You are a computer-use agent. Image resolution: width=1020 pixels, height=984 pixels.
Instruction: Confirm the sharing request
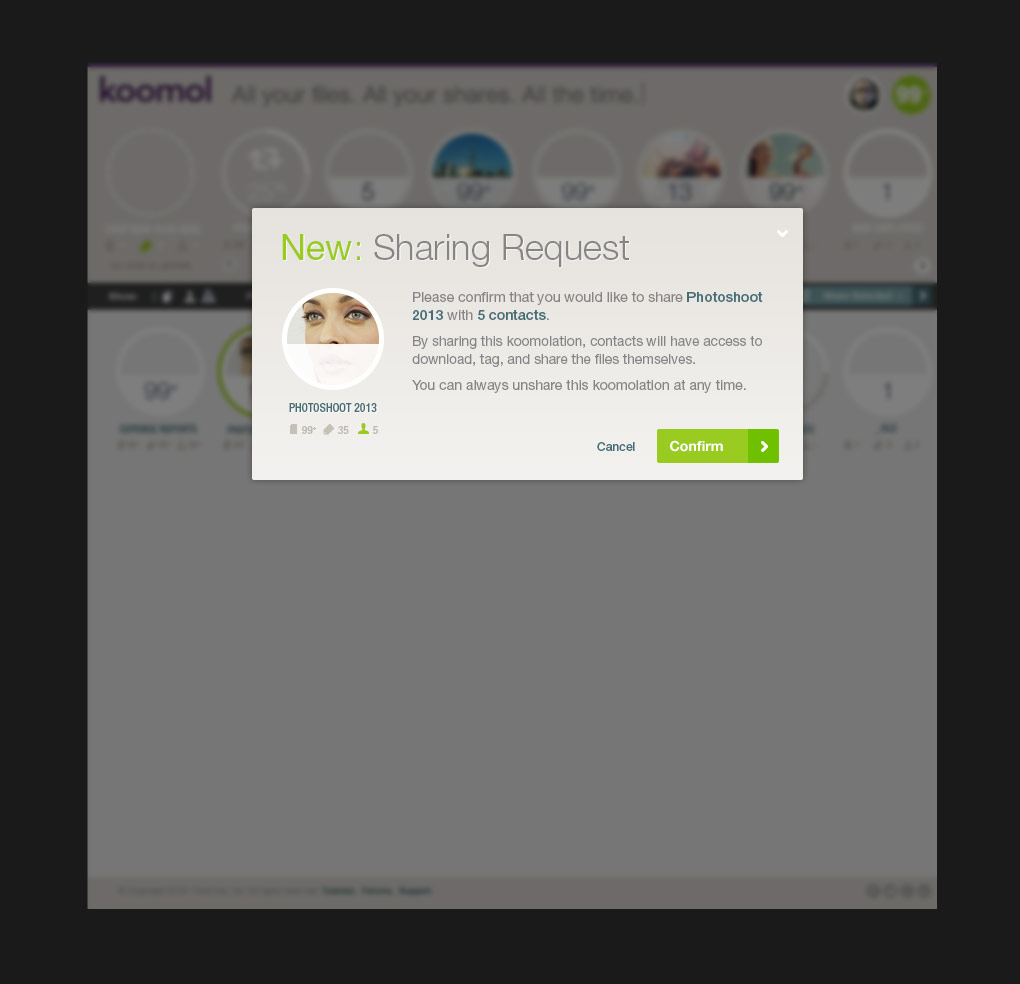[x=718, y=446]
